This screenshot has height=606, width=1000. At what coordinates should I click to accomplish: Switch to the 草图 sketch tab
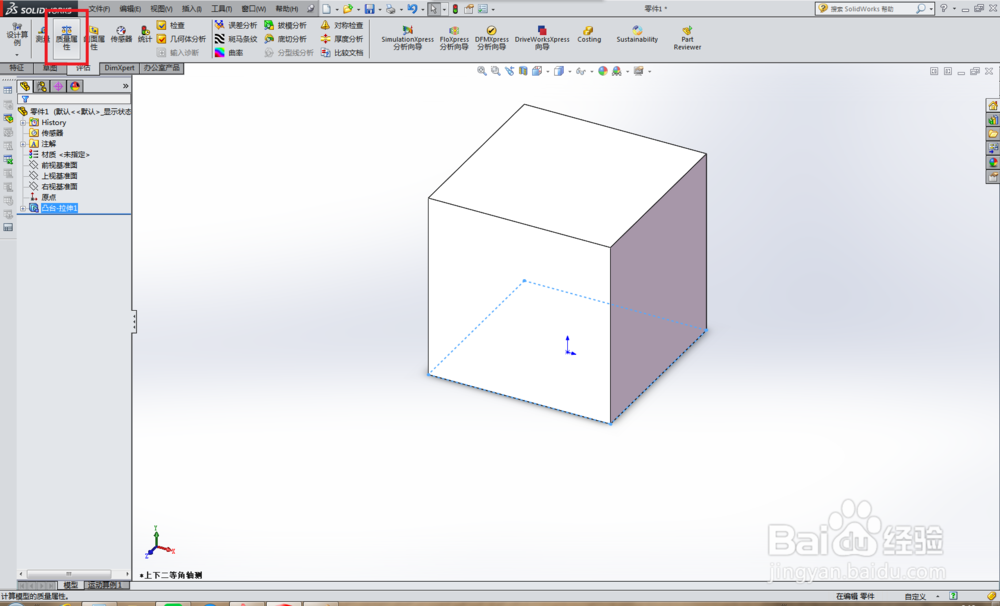tap(50, 68)
